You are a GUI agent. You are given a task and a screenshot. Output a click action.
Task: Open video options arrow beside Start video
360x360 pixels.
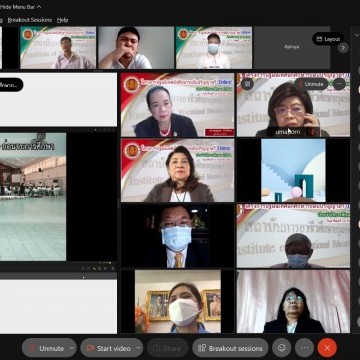coord(138,348)
